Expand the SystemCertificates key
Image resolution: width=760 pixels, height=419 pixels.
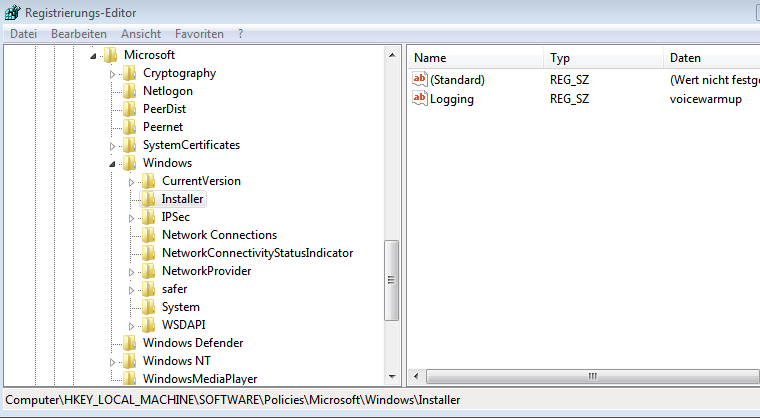tap(112, 146)
